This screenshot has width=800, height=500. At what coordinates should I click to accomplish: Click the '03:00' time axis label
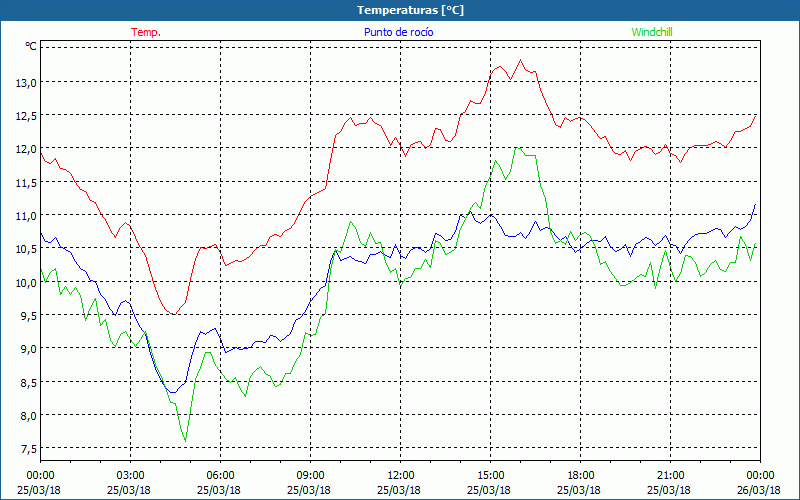(130, 476)
